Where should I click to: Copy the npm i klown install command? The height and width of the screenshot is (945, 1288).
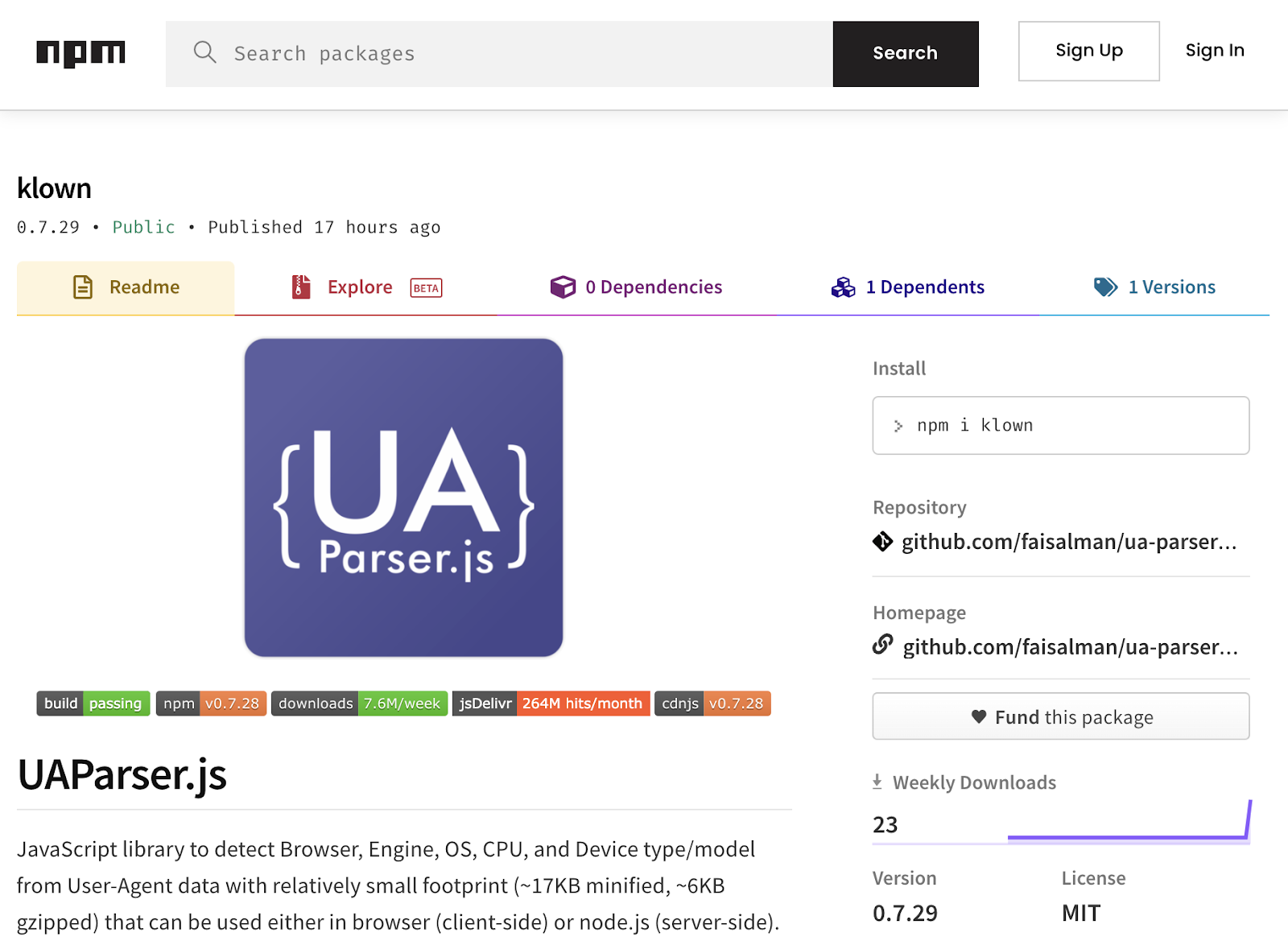point(1060,425)
